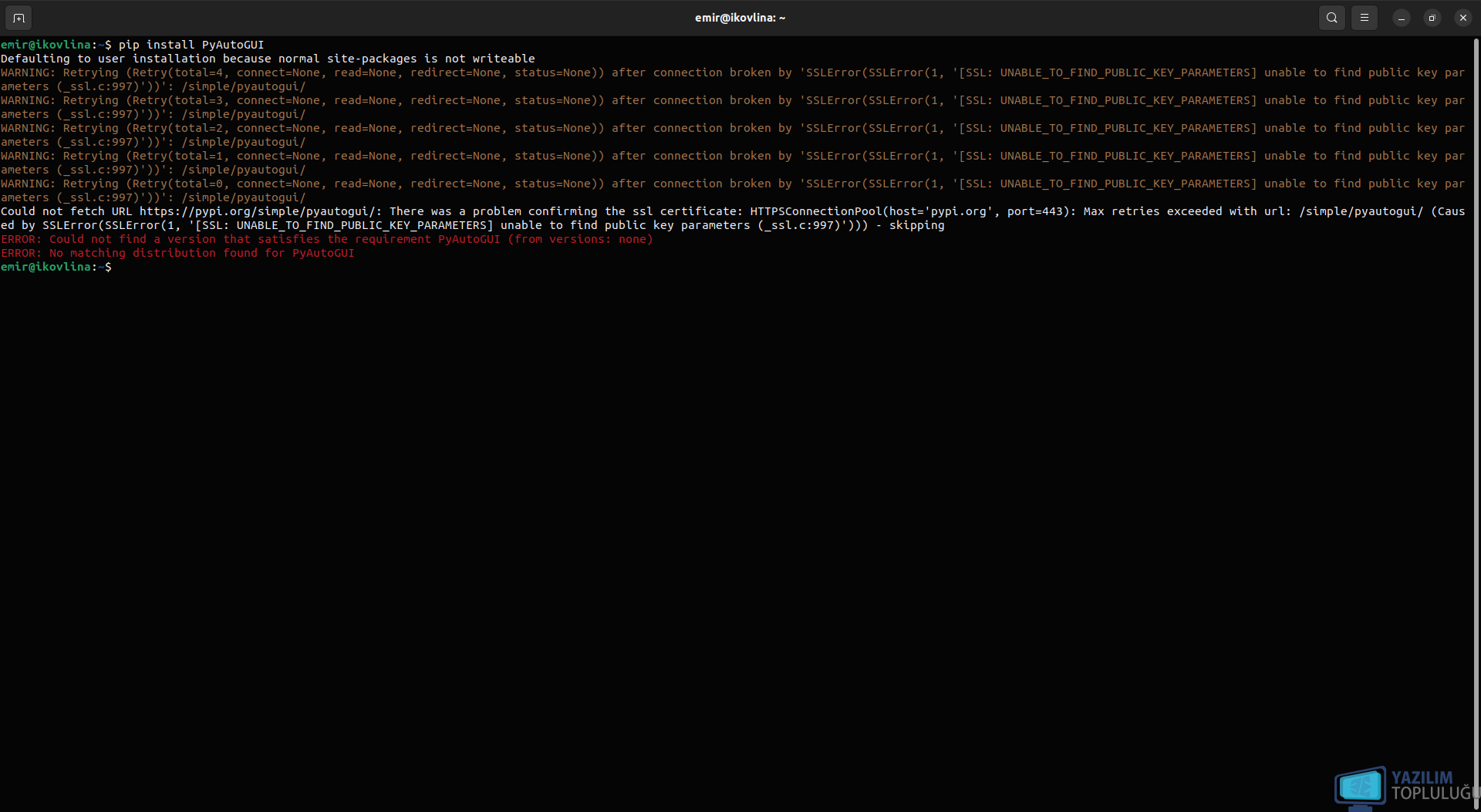This screenshot has width=1481, height=812.
Task: Click the warning line with Retry total=1
Action: click(733, 163)
